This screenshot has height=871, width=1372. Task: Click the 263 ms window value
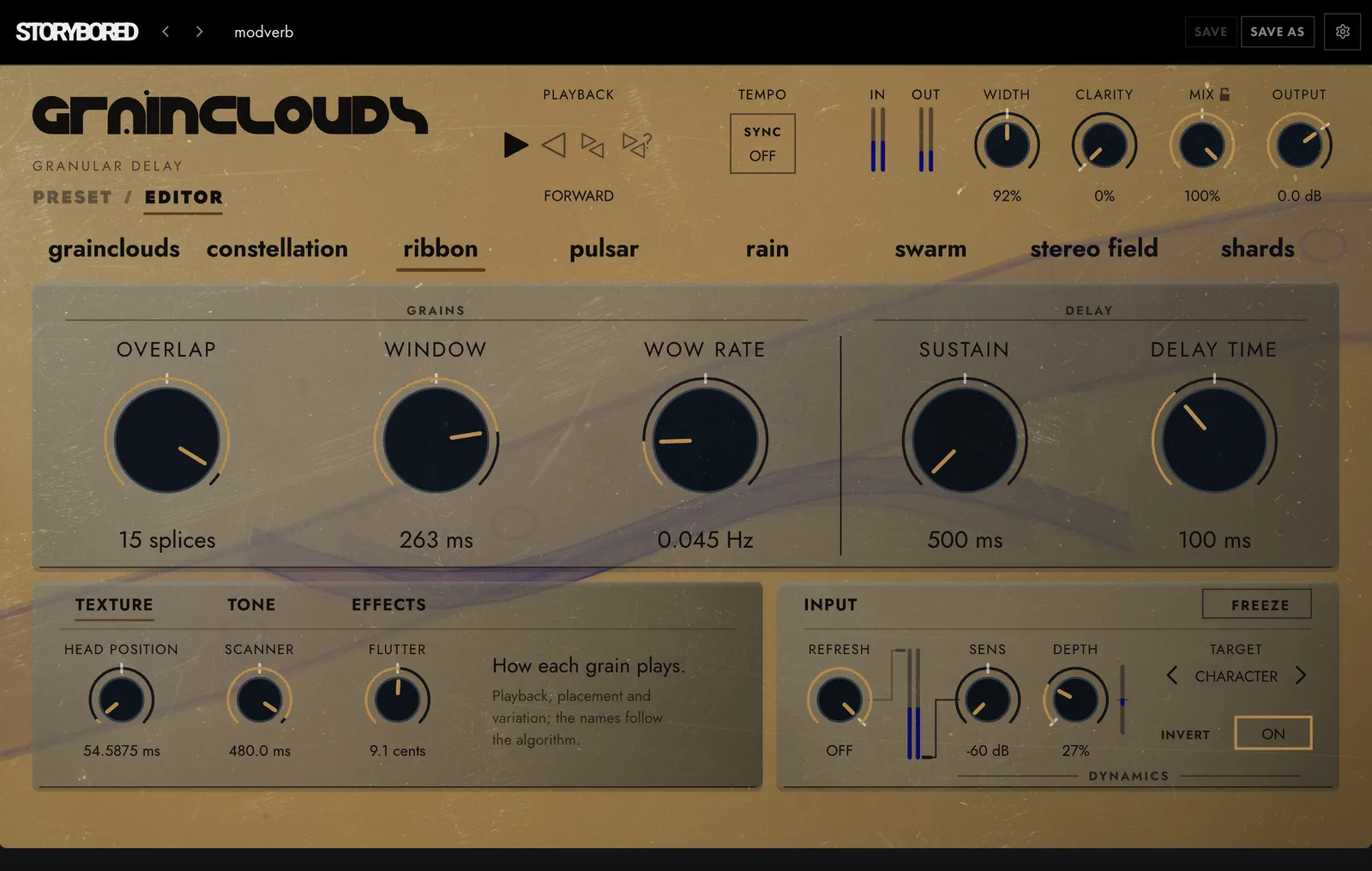click(436, 540)
